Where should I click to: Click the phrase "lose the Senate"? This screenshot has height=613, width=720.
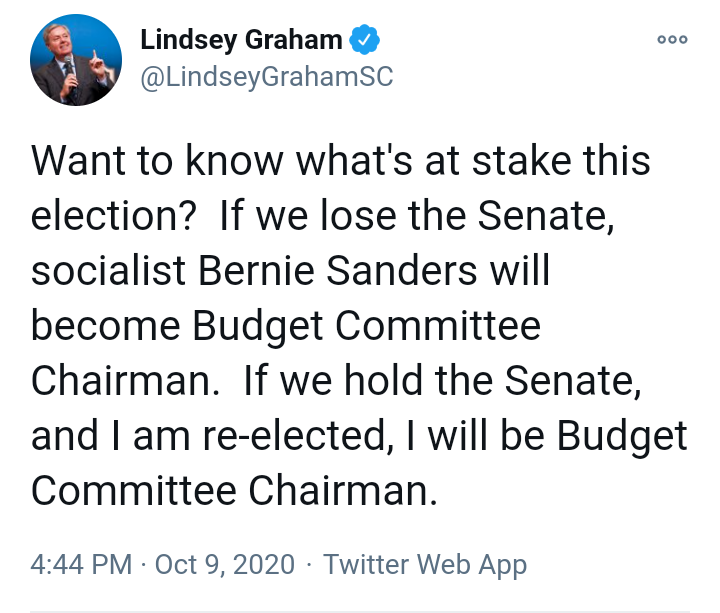pos(480,217)
